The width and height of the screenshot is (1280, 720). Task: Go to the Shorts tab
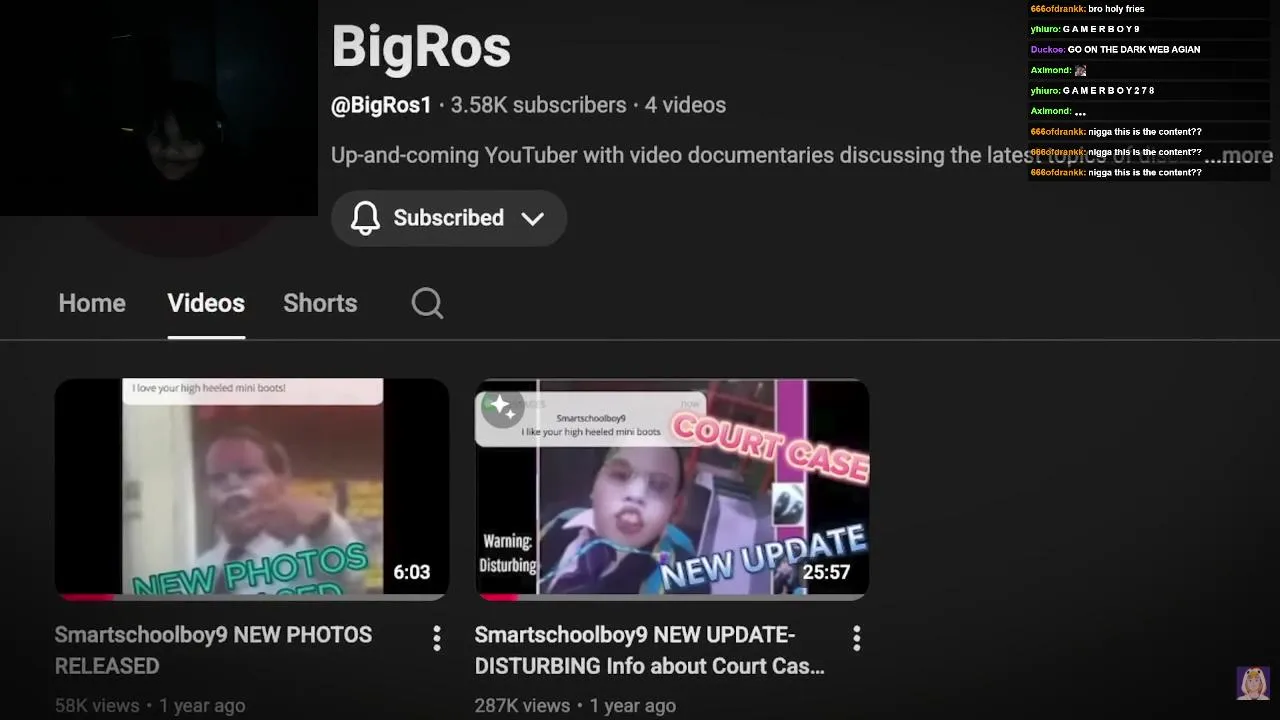click(320, 303)
